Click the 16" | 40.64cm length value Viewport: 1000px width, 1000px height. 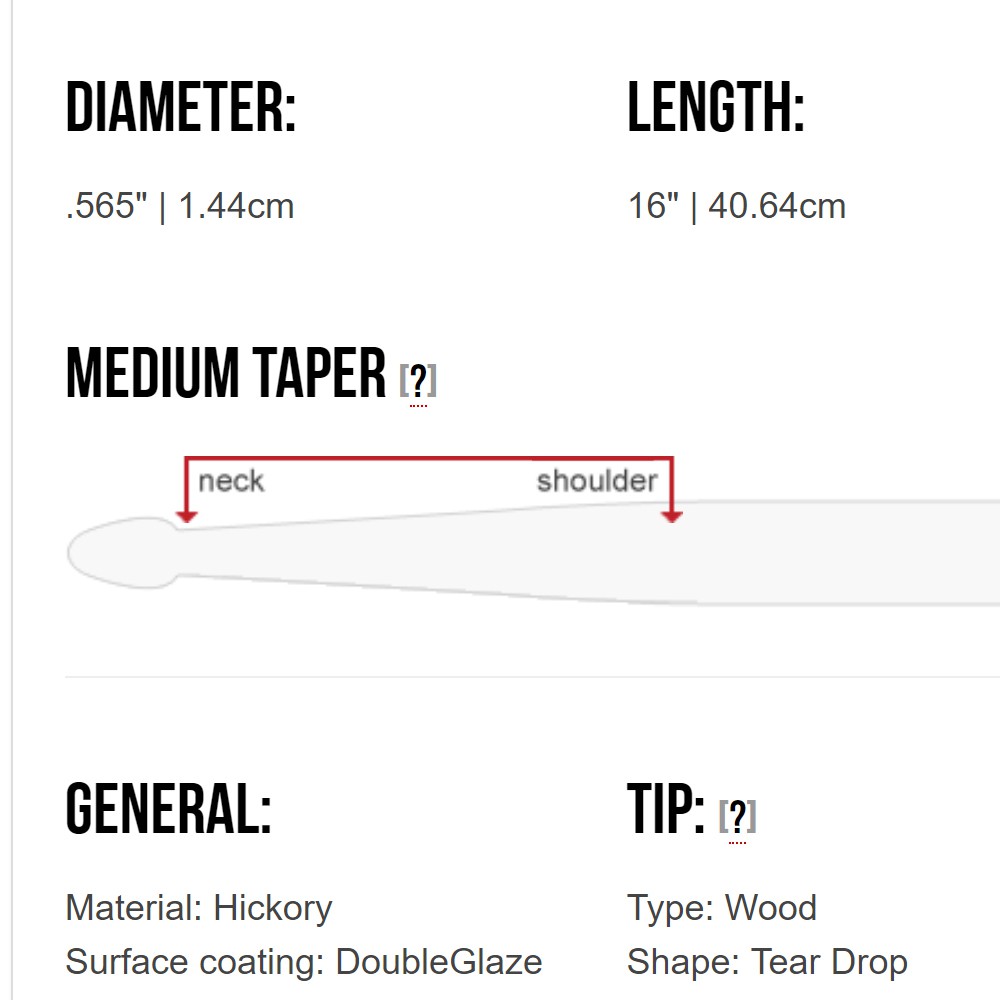pyautogui.click(x=736, y=206)
